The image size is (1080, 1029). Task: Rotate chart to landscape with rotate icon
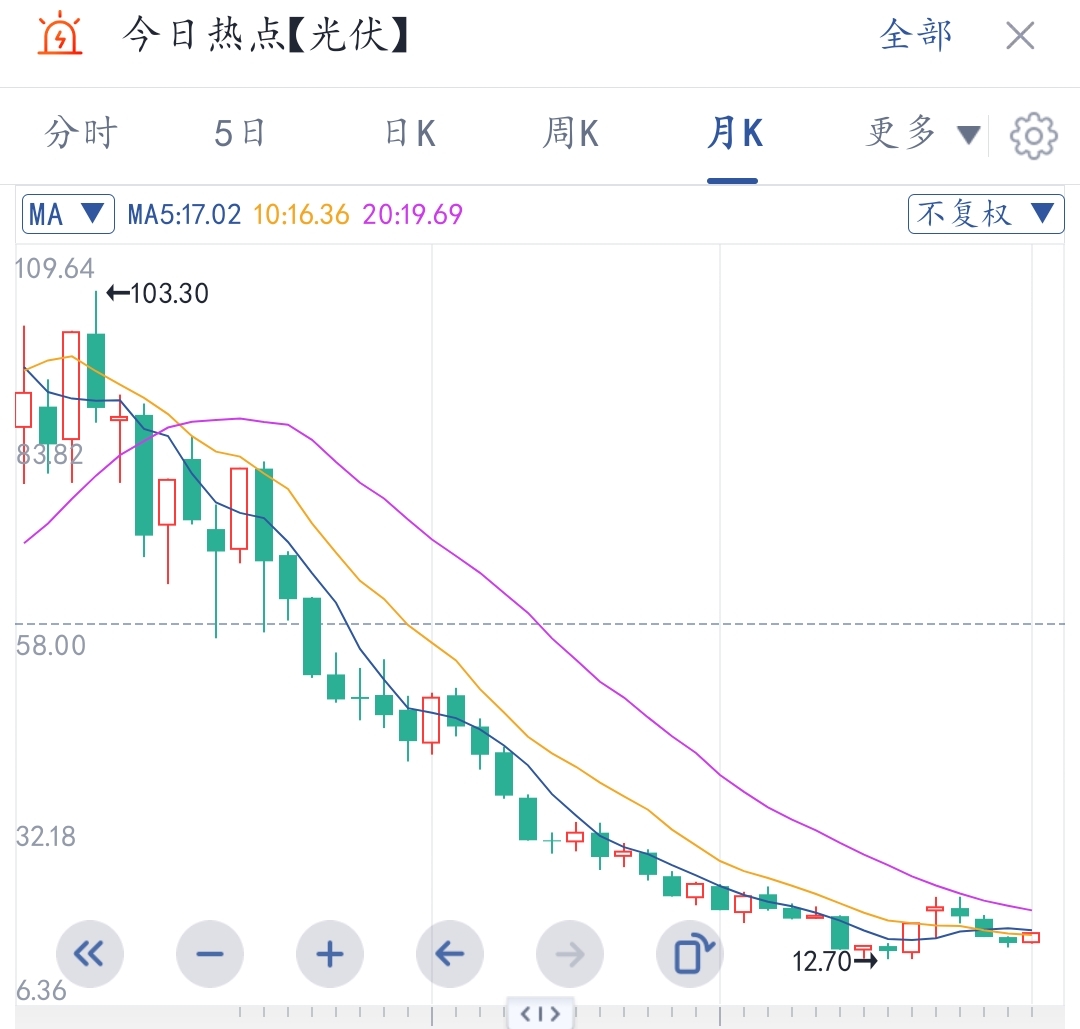(690, 954)
